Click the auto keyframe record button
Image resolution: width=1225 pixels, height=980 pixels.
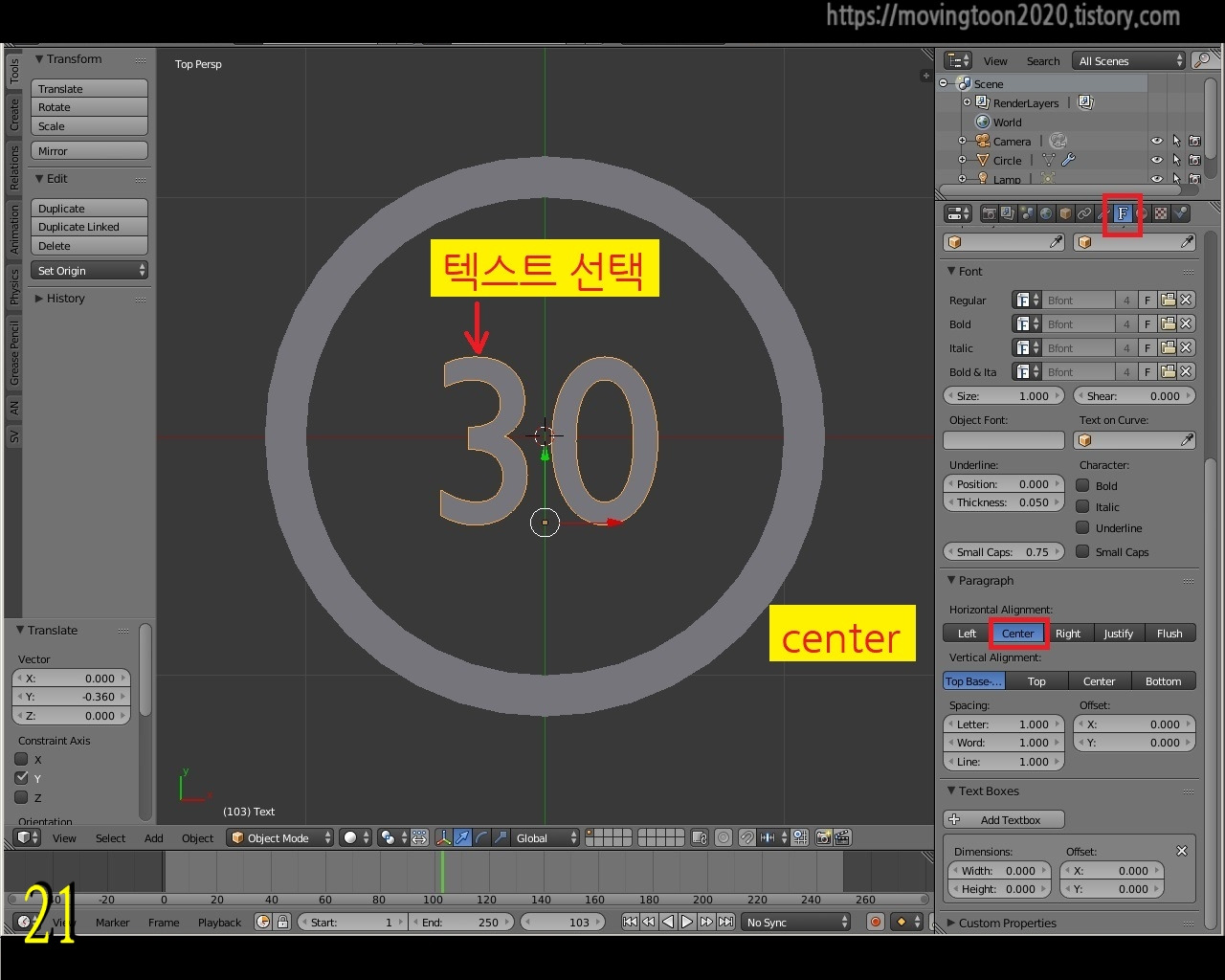(875, 922)
